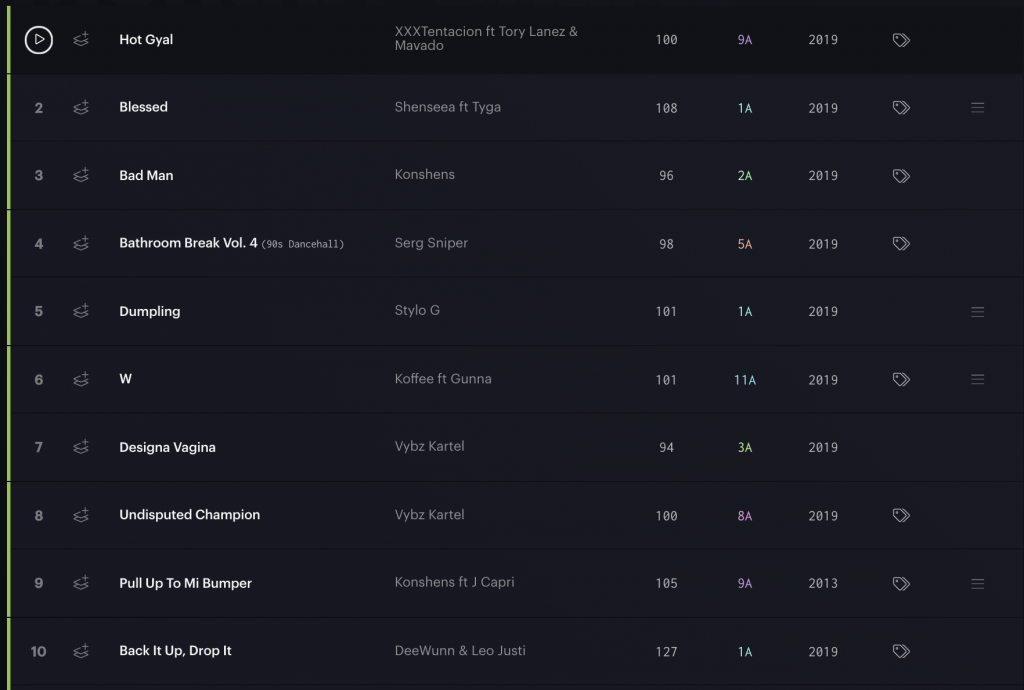Image resolution: width=1024 pixels, height=690 pixels.
Task: Add Hot Gyal to crate
Action: click(81, 39)
